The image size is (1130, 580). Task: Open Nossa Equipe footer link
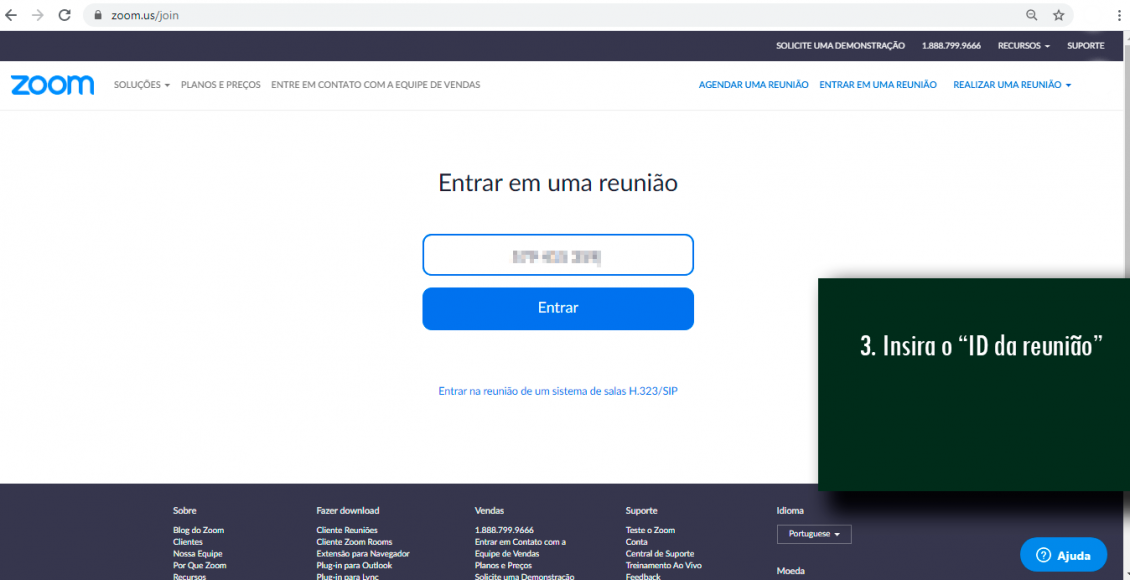point(197,553)
